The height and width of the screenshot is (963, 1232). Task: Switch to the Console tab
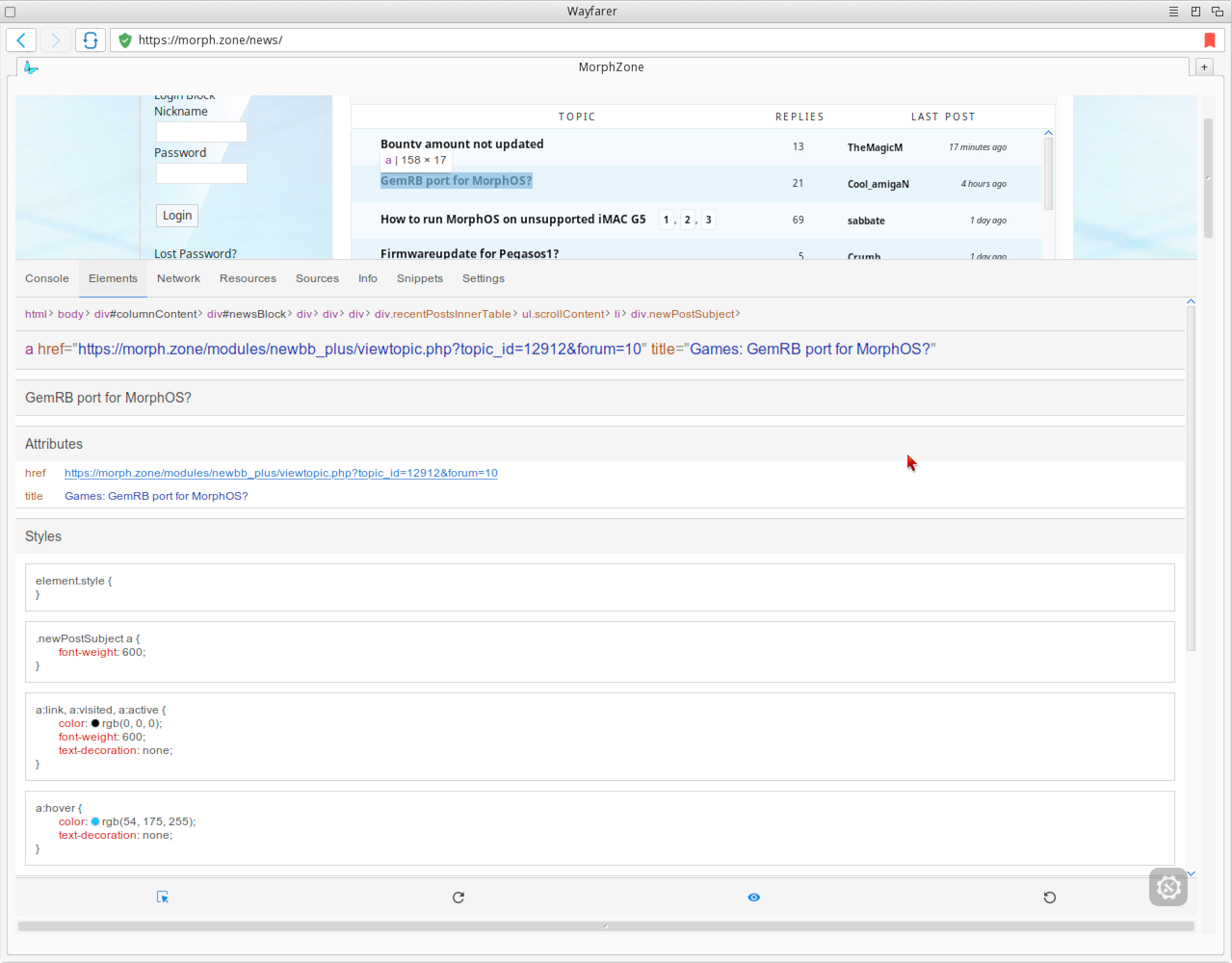pyautogui.click(x=47, y=278)
